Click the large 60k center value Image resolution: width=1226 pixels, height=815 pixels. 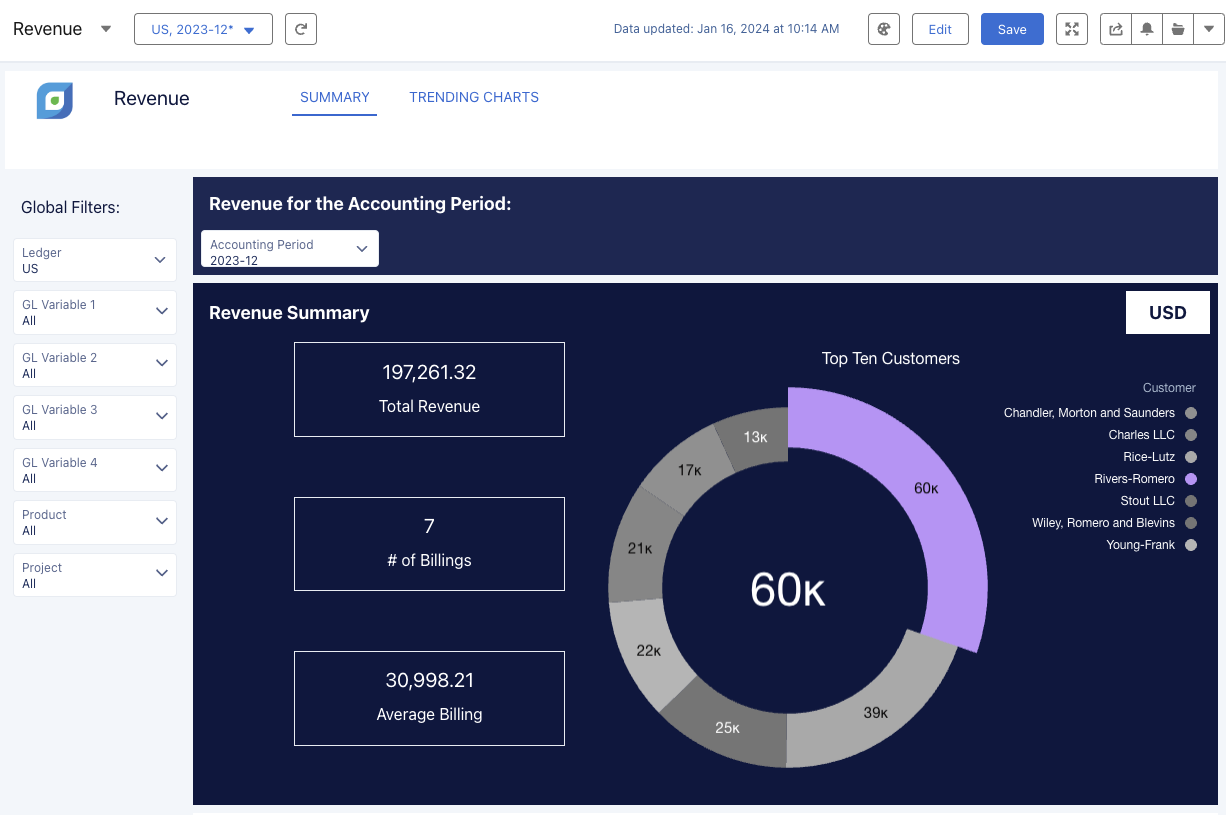click(x=788, y=590)
